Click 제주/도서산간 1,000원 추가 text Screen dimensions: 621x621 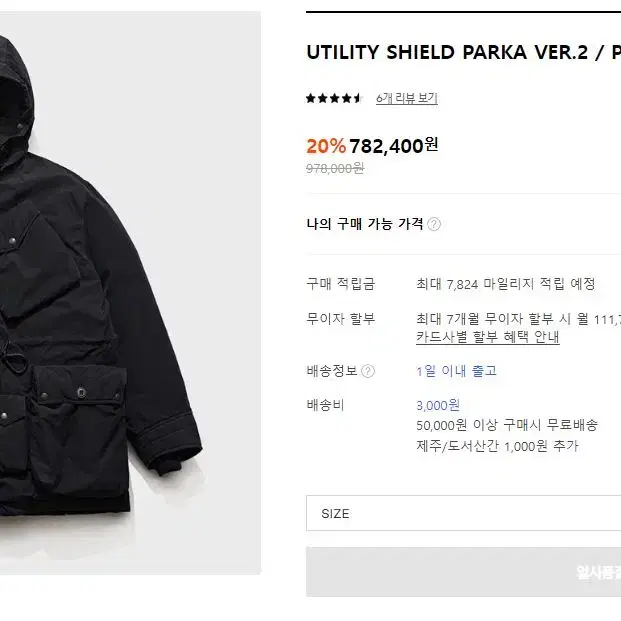point(497,446)
